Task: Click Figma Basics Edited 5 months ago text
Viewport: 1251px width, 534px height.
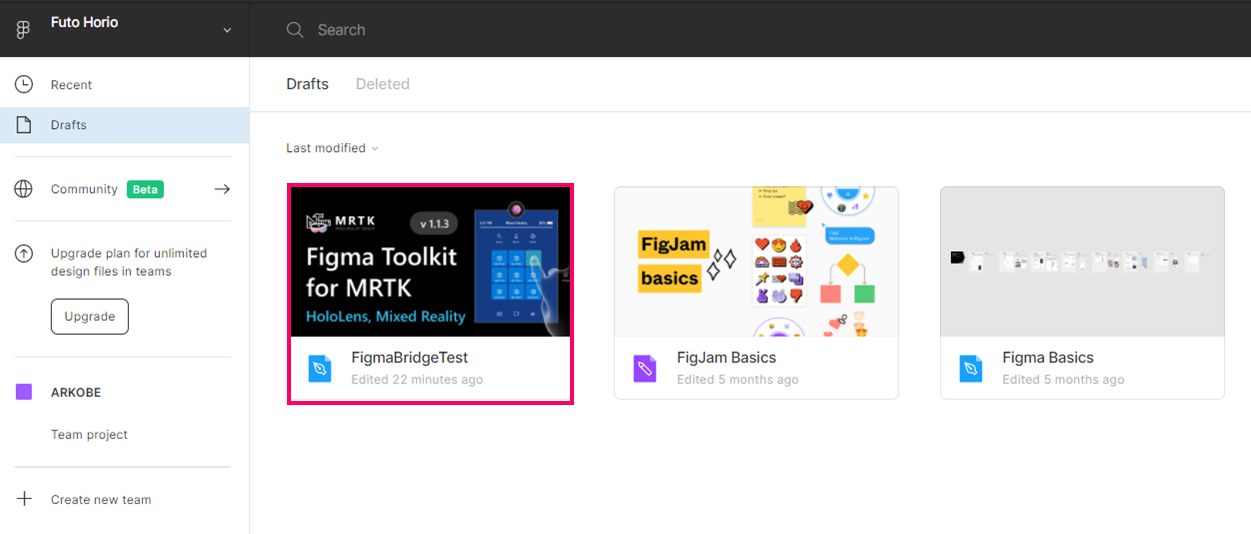Action: coord(1063,380)
